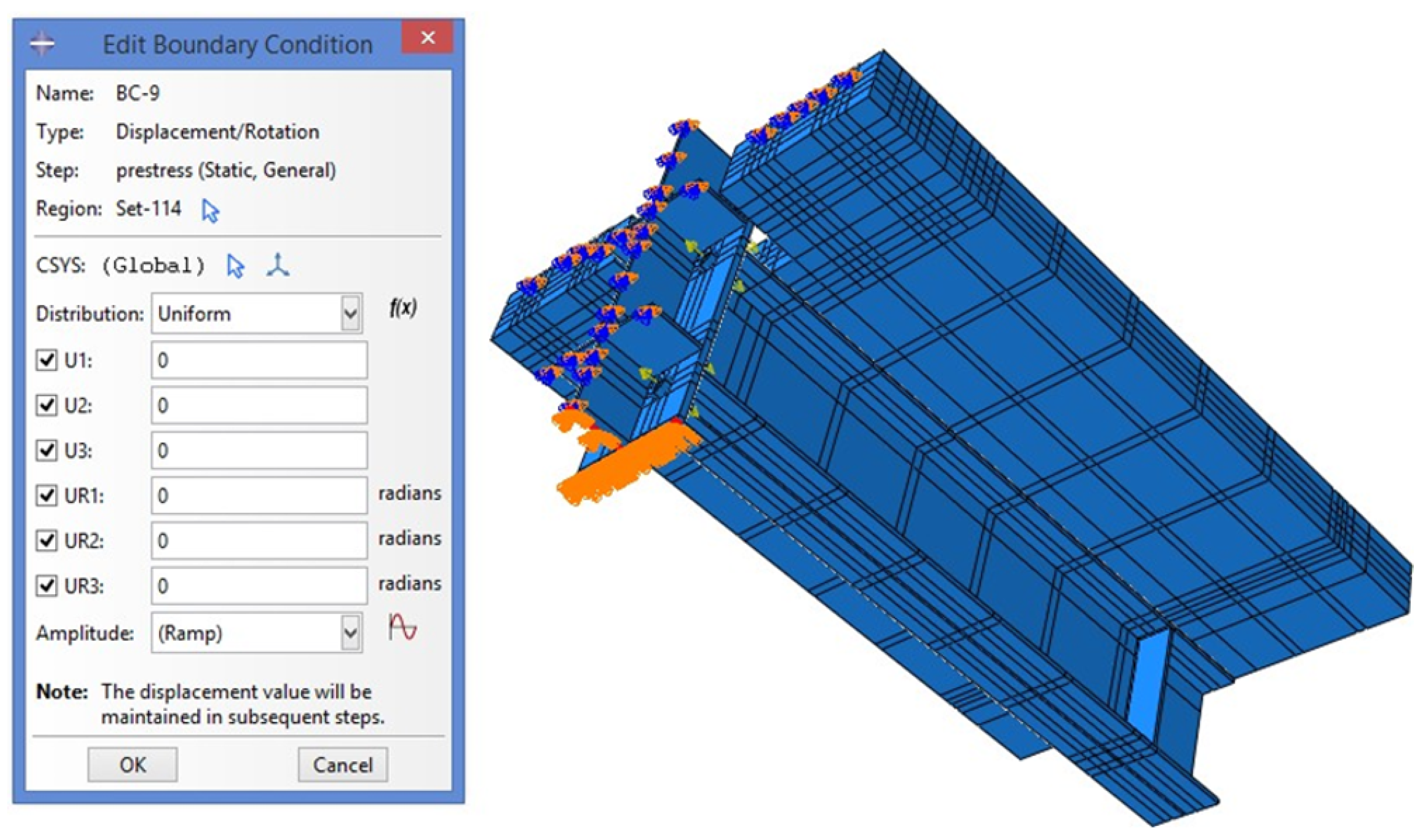Uncheck the UR3 rotation checkbox
This screenshot has width=1426, height=840.
[47, 586]
